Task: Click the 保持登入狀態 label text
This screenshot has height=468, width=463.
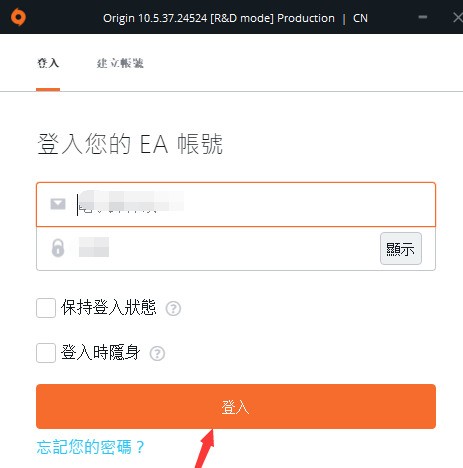Action: [x=109, y=307]
